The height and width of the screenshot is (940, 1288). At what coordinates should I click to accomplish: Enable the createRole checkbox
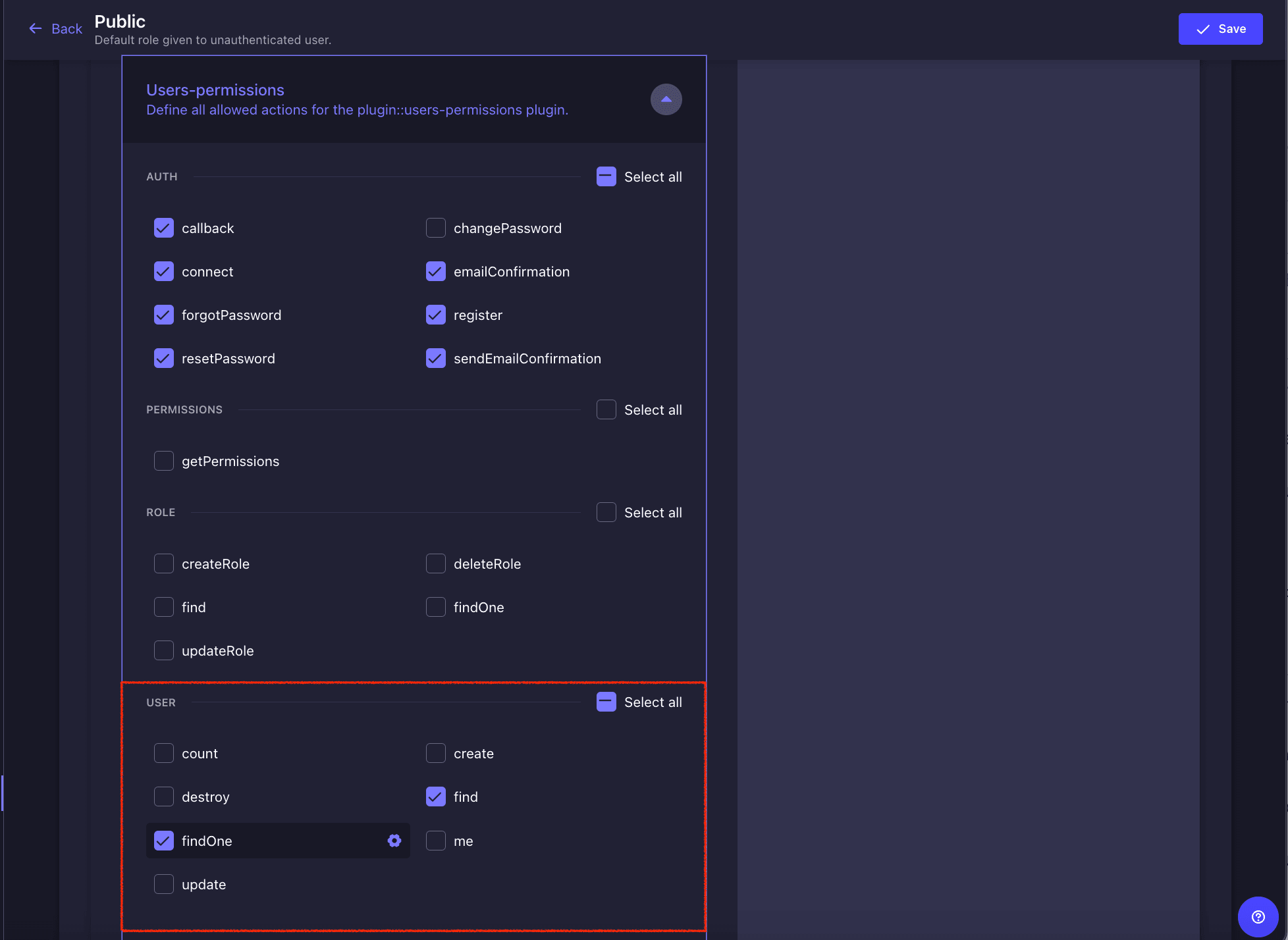point(163,563)
